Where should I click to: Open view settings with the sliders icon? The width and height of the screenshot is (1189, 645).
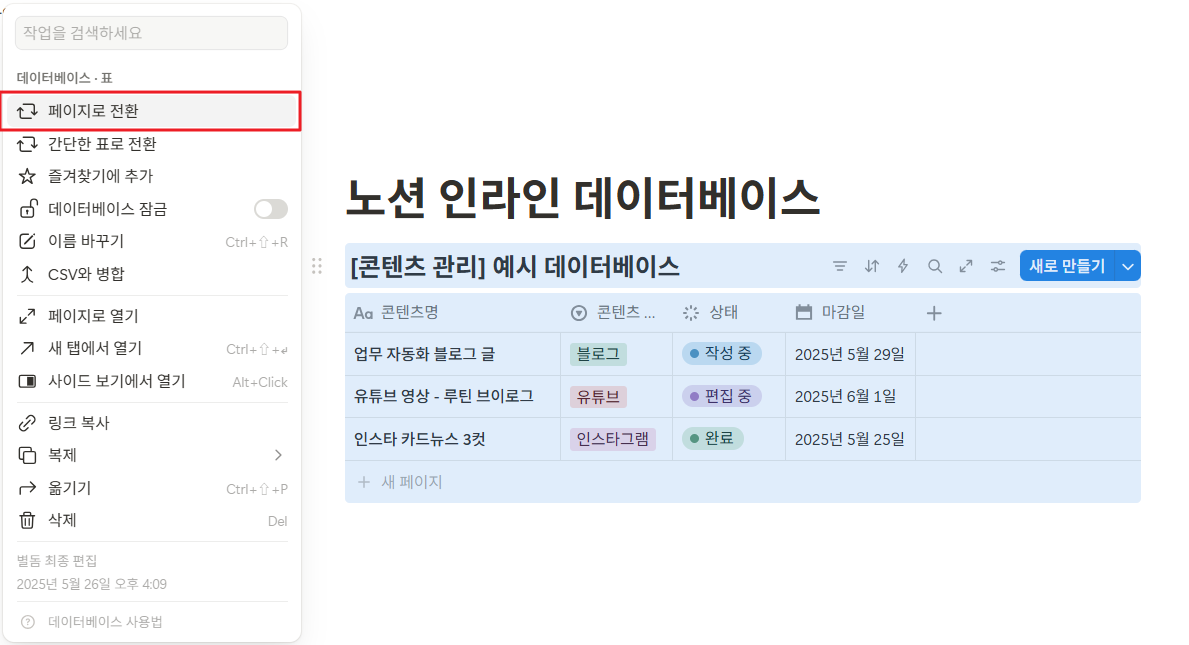coord(997,266)
